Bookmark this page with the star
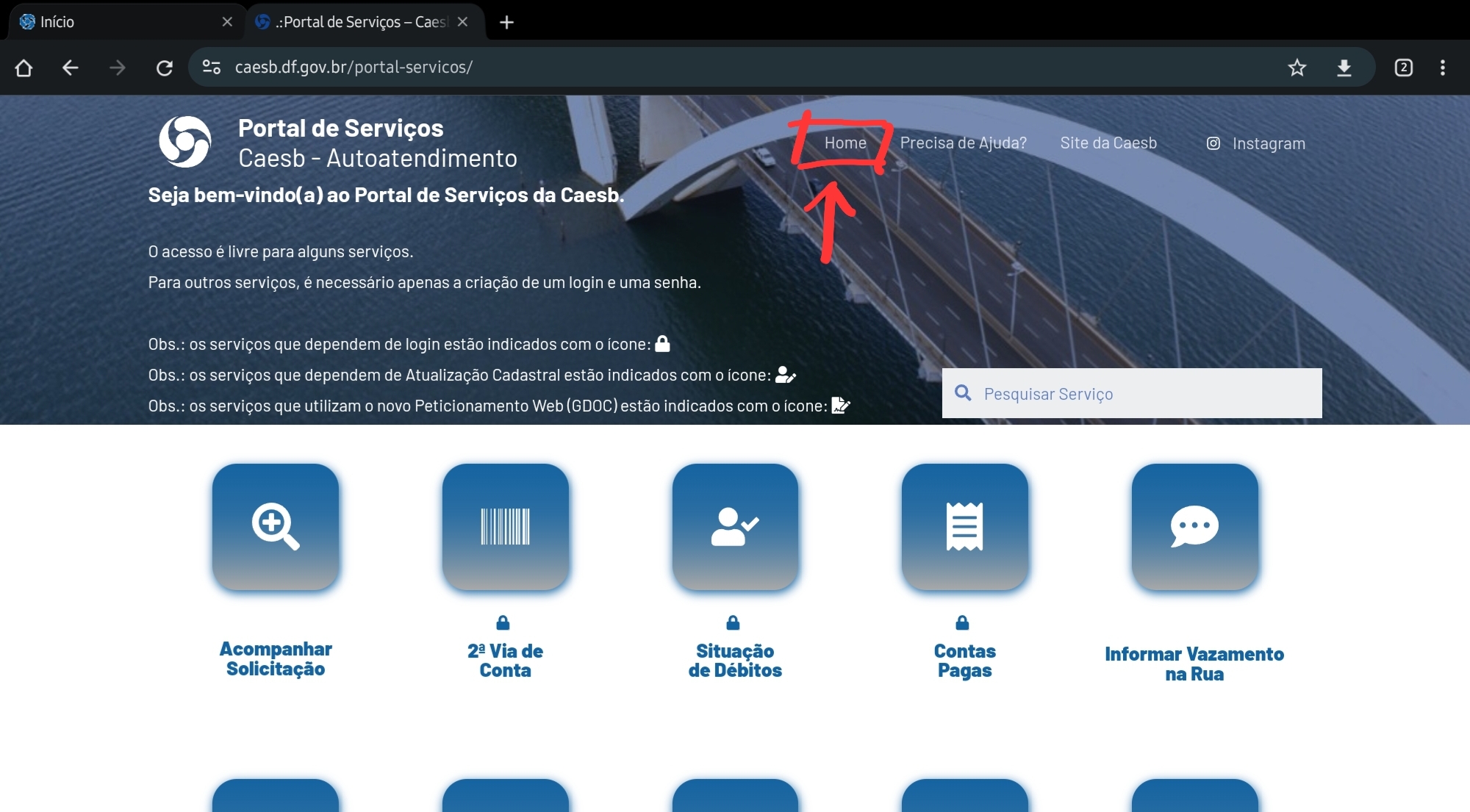1470x812 pixels. [1297, 68]
